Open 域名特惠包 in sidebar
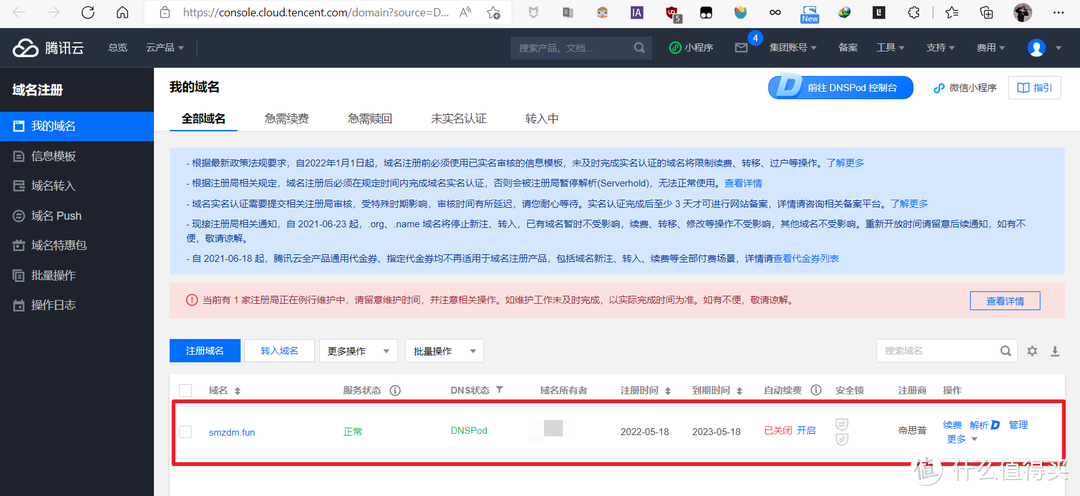This screenshot has width=1080, height=496. pos(76,245)
